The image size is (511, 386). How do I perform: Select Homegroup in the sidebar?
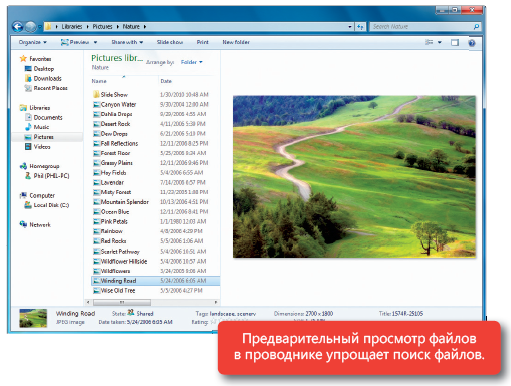39,166
